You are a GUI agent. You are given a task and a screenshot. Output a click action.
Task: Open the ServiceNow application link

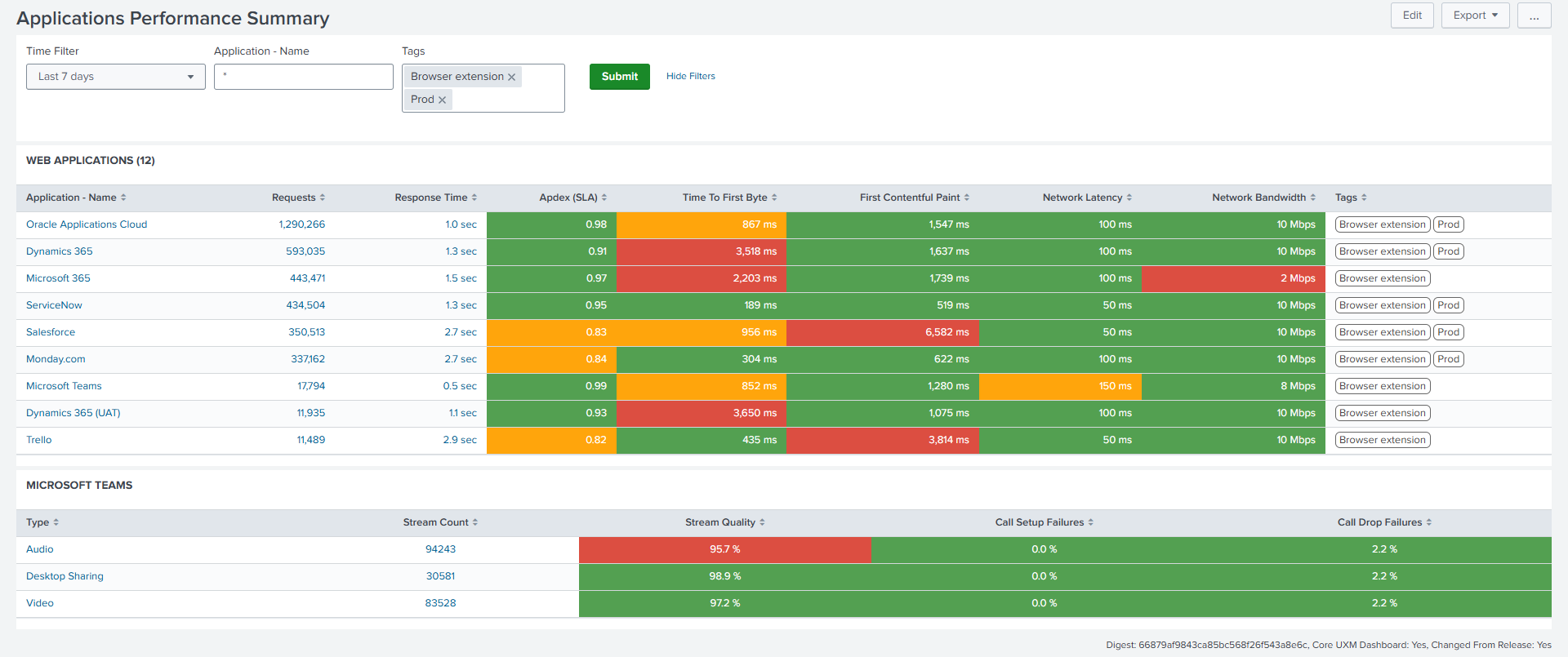coord(54,305)
